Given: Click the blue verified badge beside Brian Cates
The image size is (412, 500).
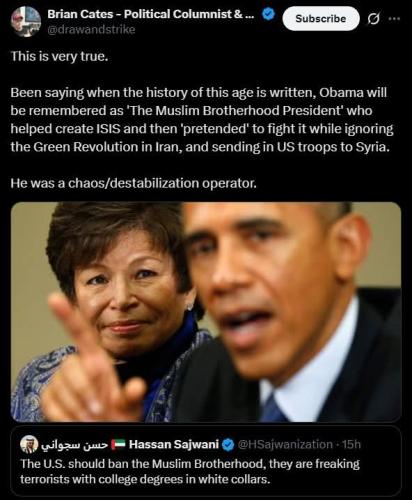Looking at the screenshot, I should (269, 14).
